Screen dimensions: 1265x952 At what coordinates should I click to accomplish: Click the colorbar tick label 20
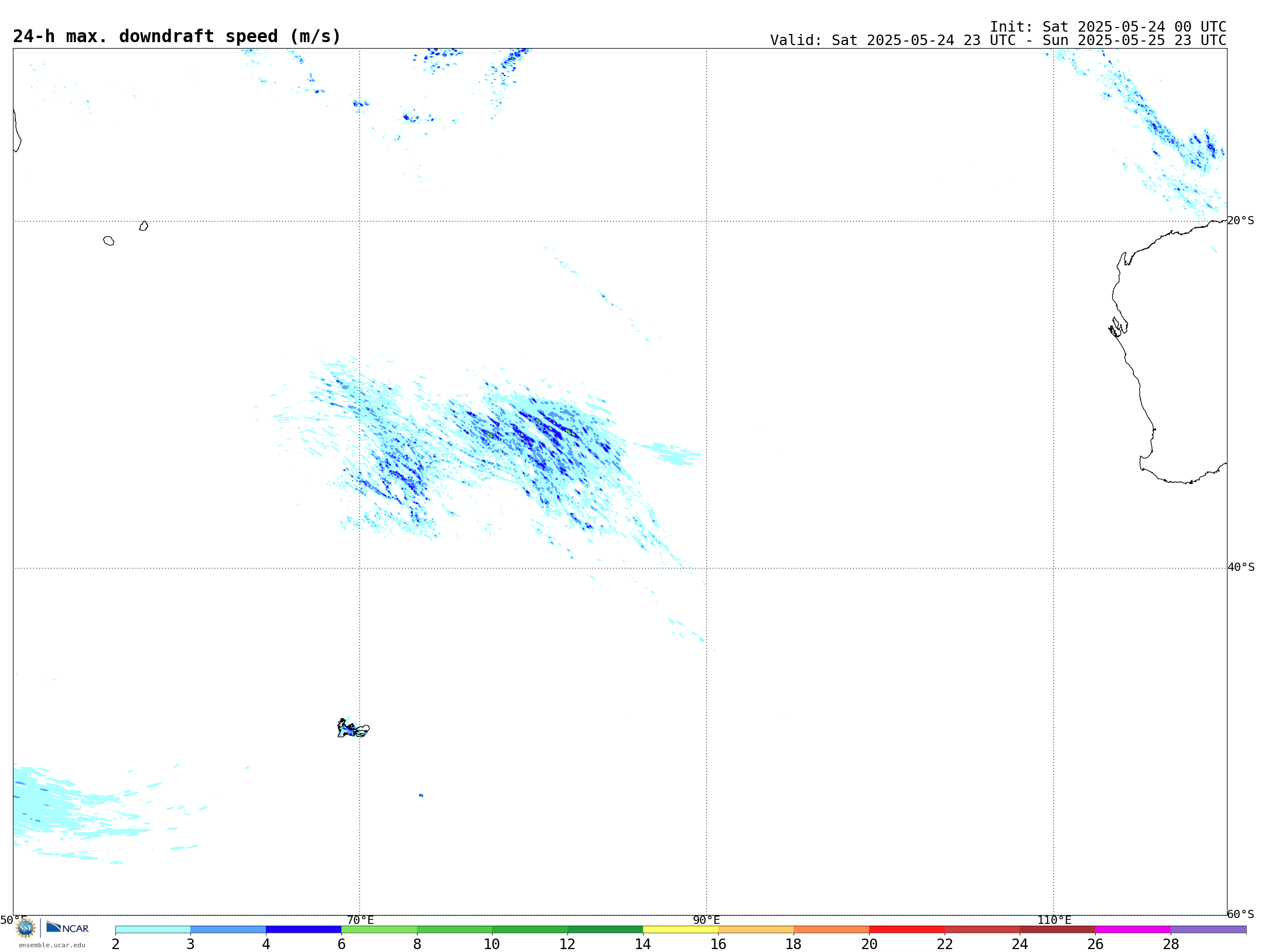pyautogui.click(x=869, y=944)
